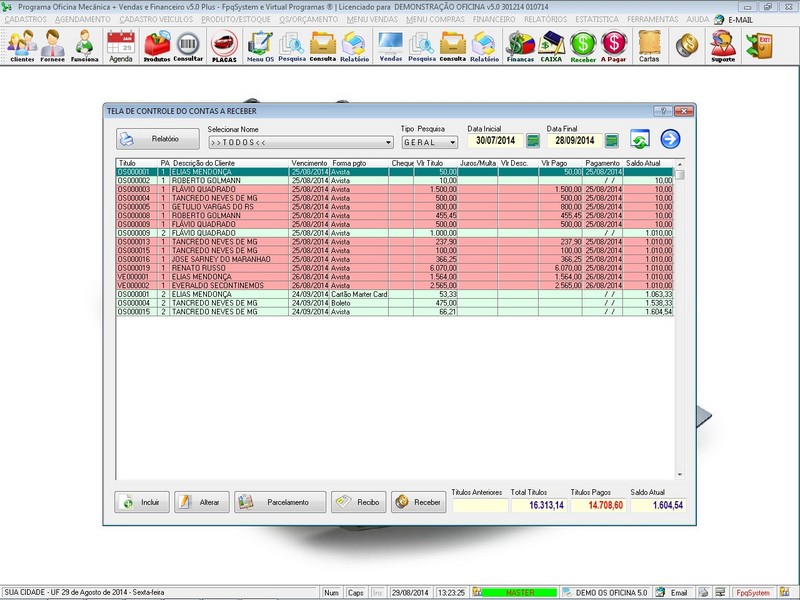Open the Data Inicial calendar picker
This screenshot has width=800, height=600.
(533, 141)
